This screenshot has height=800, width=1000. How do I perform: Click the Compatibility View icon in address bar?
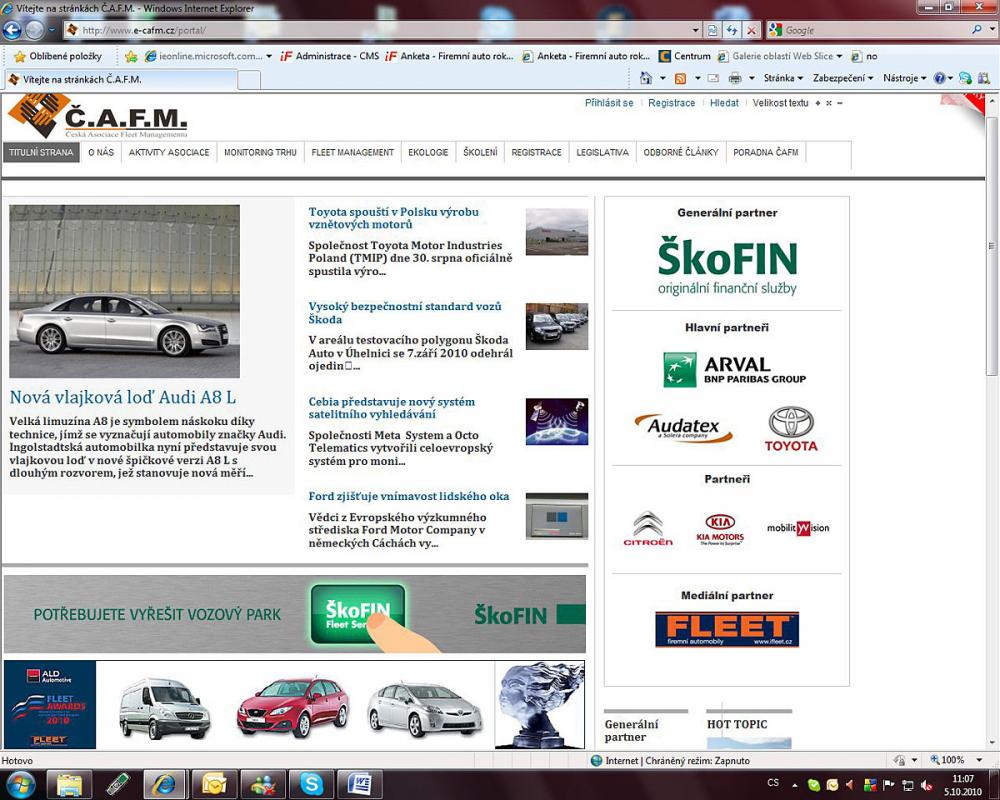(x=712, y=30)
